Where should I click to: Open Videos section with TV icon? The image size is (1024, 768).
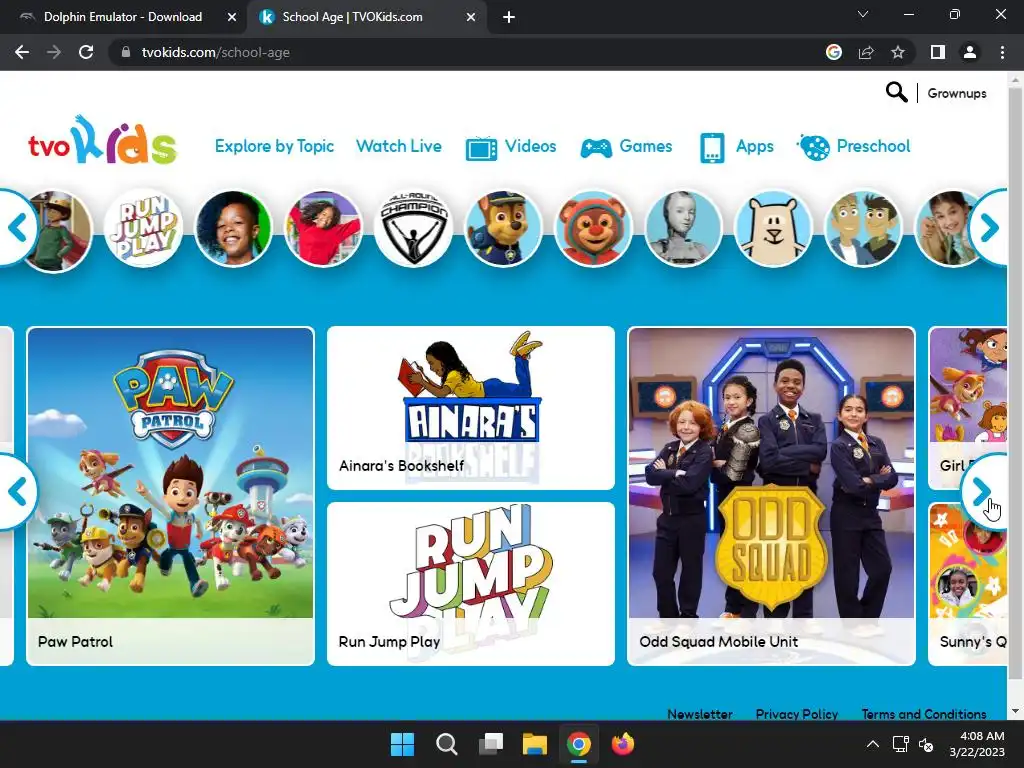click(x=511, y=147)
